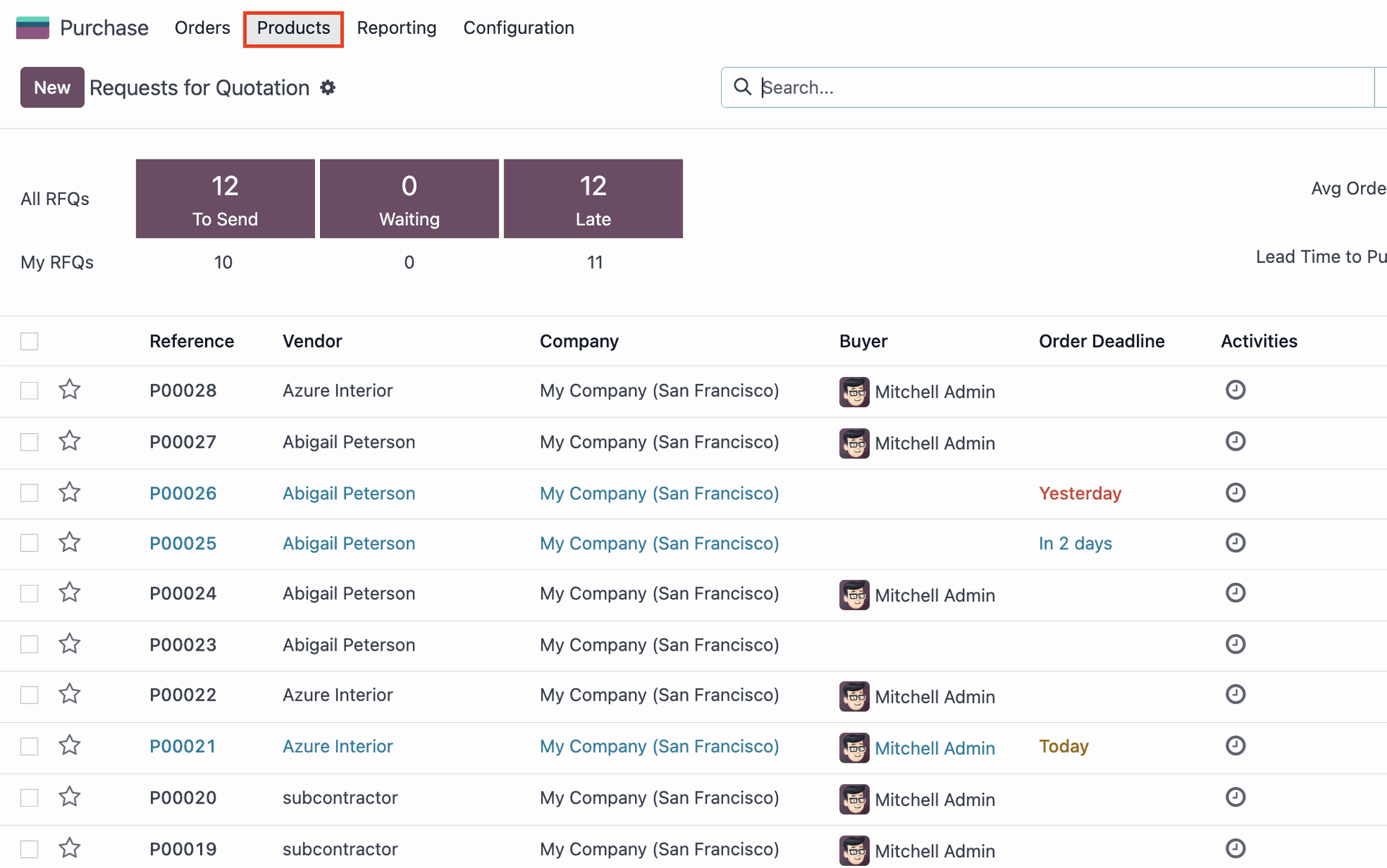
Task: Open activity clock for P00020
Action: point(1235,797)
